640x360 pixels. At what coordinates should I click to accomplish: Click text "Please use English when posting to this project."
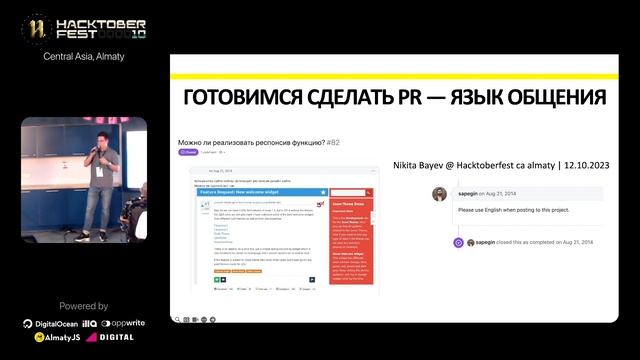click(513, 210)
